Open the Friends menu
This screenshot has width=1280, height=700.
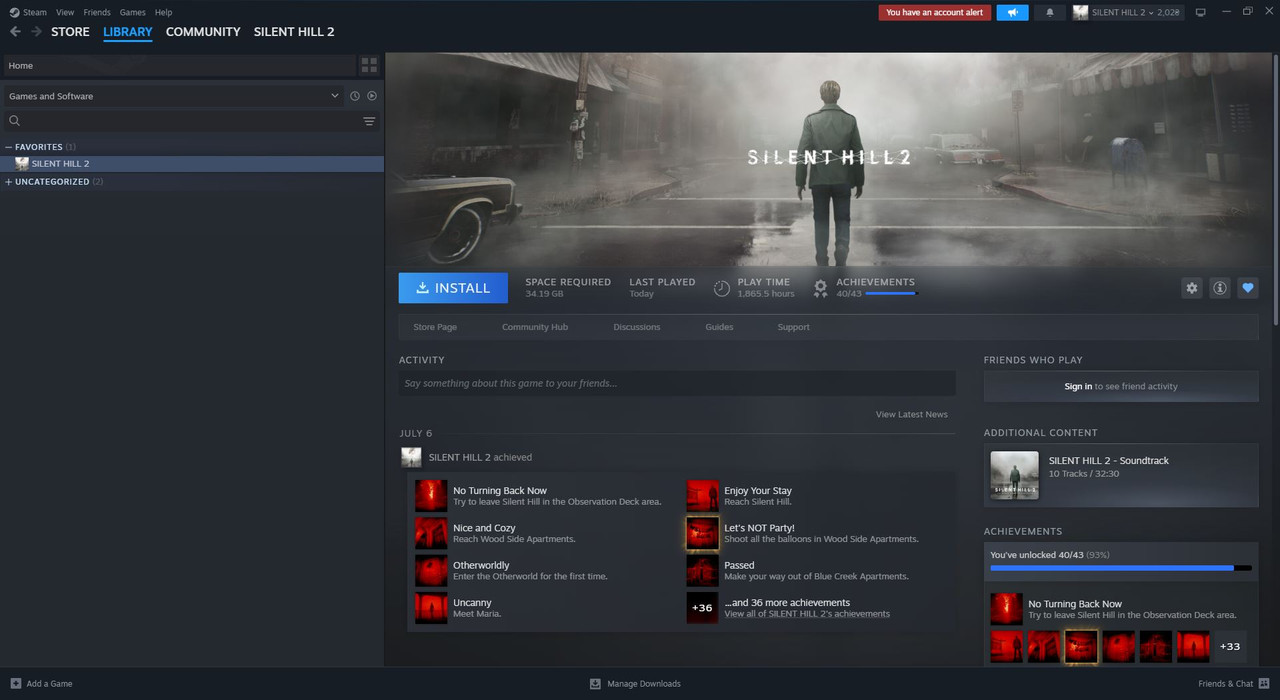(97, 12)
